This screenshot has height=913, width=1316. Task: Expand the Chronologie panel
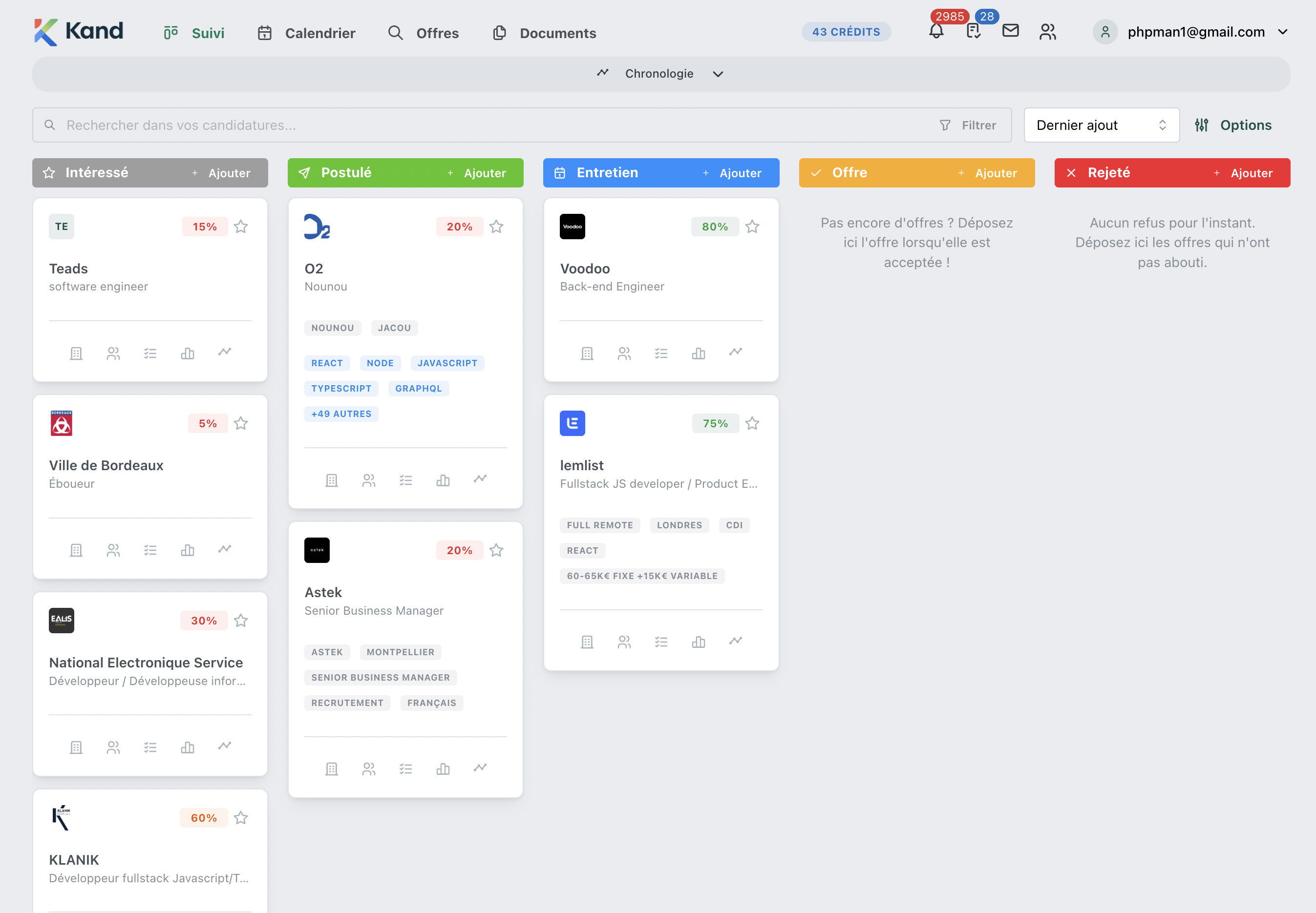coord(660,74)
